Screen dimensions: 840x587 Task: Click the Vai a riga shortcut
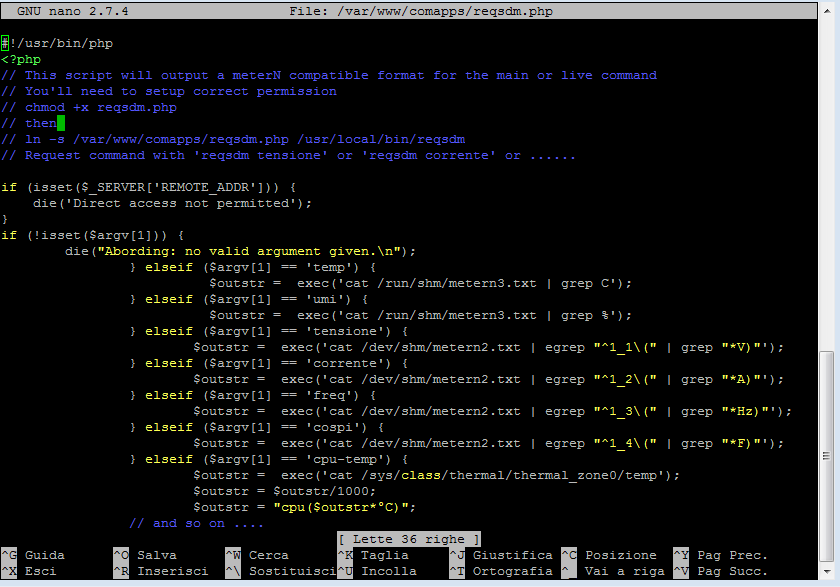613,571
